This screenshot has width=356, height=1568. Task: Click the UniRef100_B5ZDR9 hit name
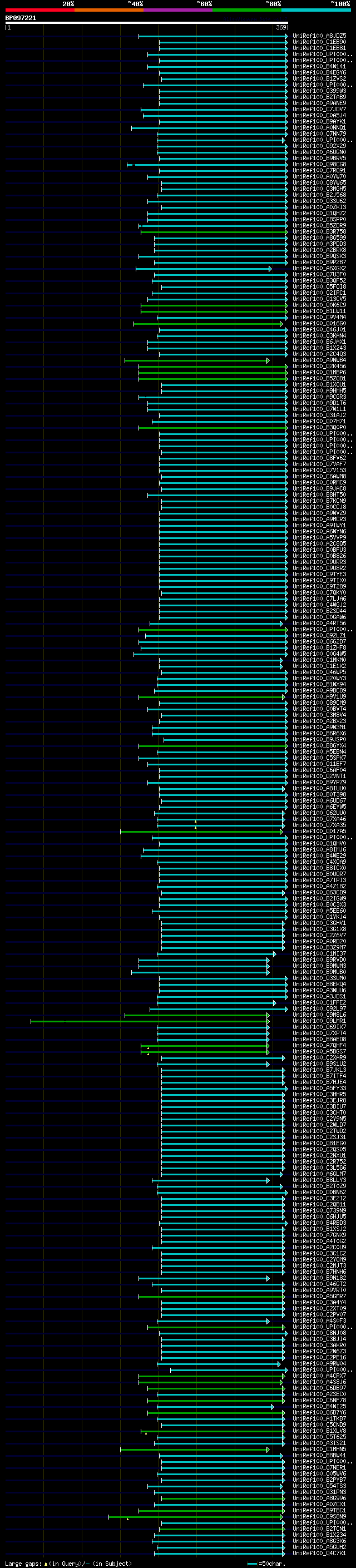click(319, 226)
